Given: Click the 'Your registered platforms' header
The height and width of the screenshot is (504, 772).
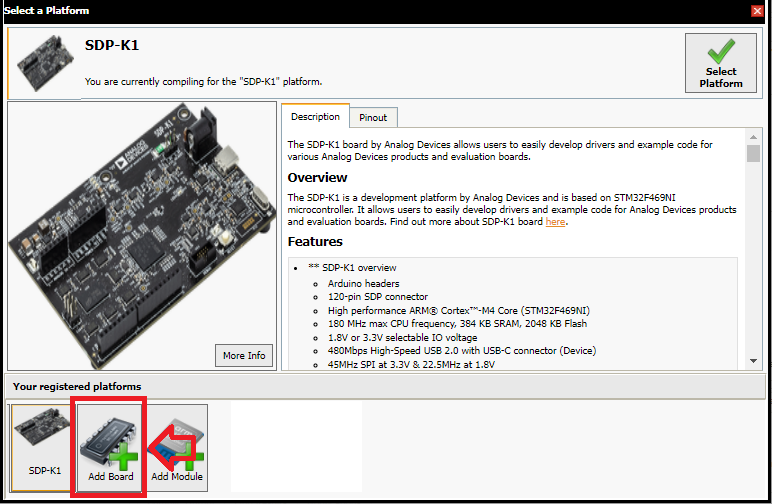Looking at the screenshot, I should (77, 387).
